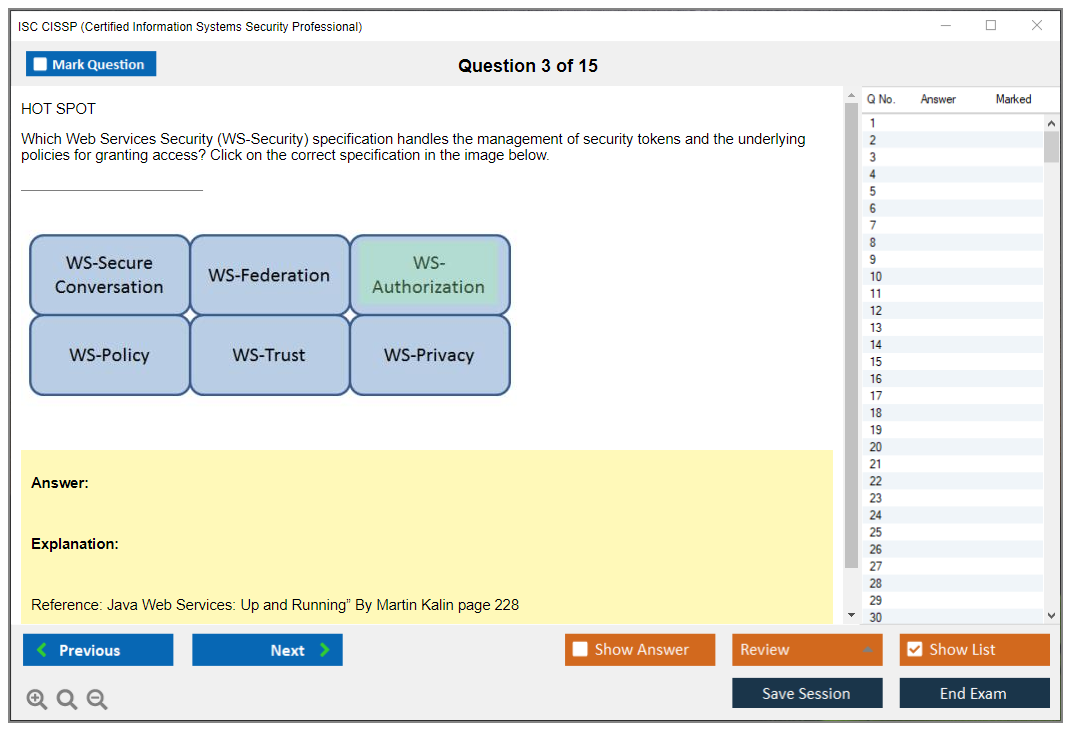Click the End Exam button
This screenshot has width=1075, height=735.
click(x=974, y=693)
